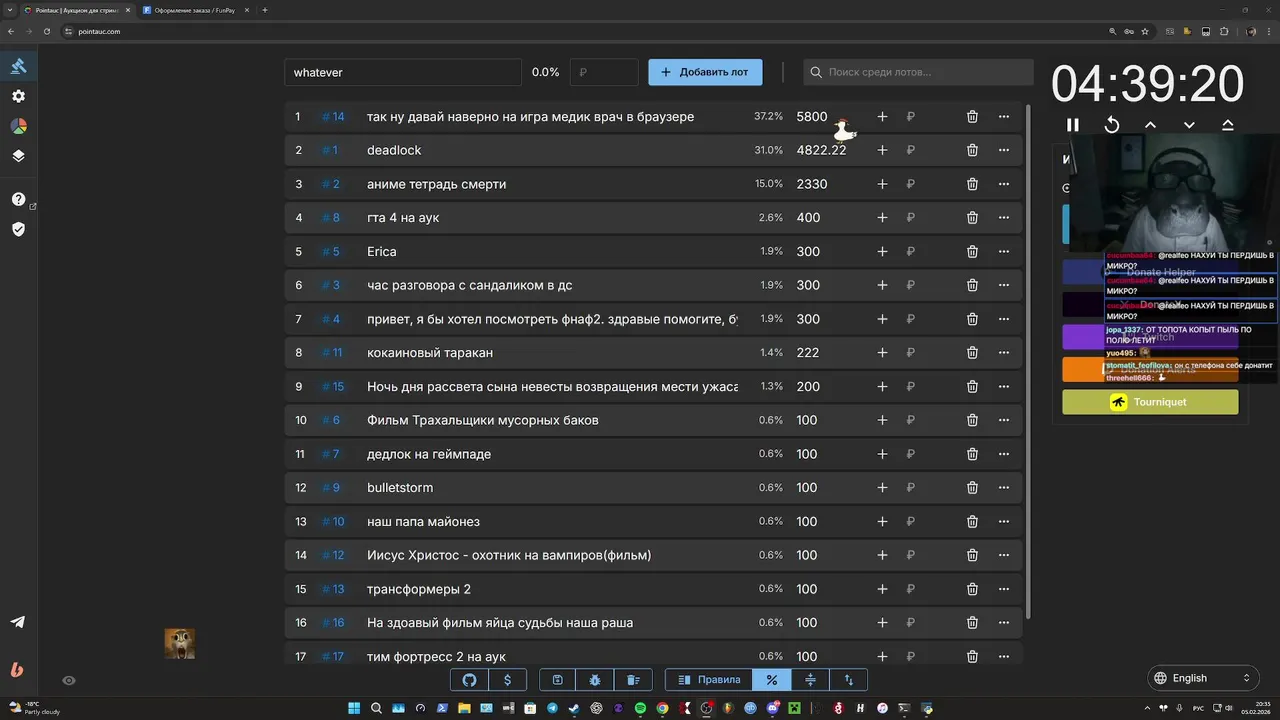Viewport: 1280px width, 720px height.
Task: Click the plus icon on deadlock row
Action: (x=882, y=150)
